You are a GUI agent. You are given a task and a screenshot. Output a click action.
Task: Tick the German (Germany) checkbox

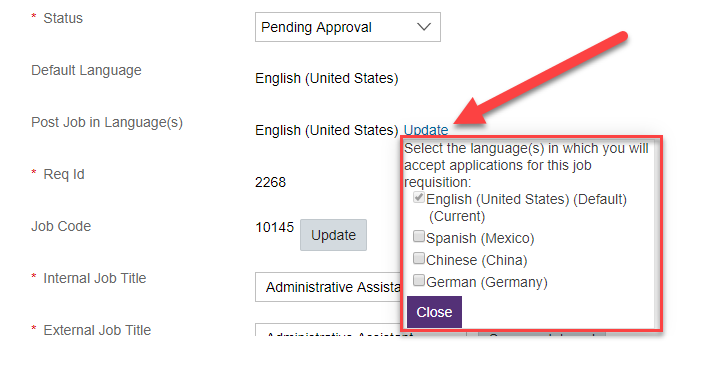pyautogui.click(x=419, y=281)
